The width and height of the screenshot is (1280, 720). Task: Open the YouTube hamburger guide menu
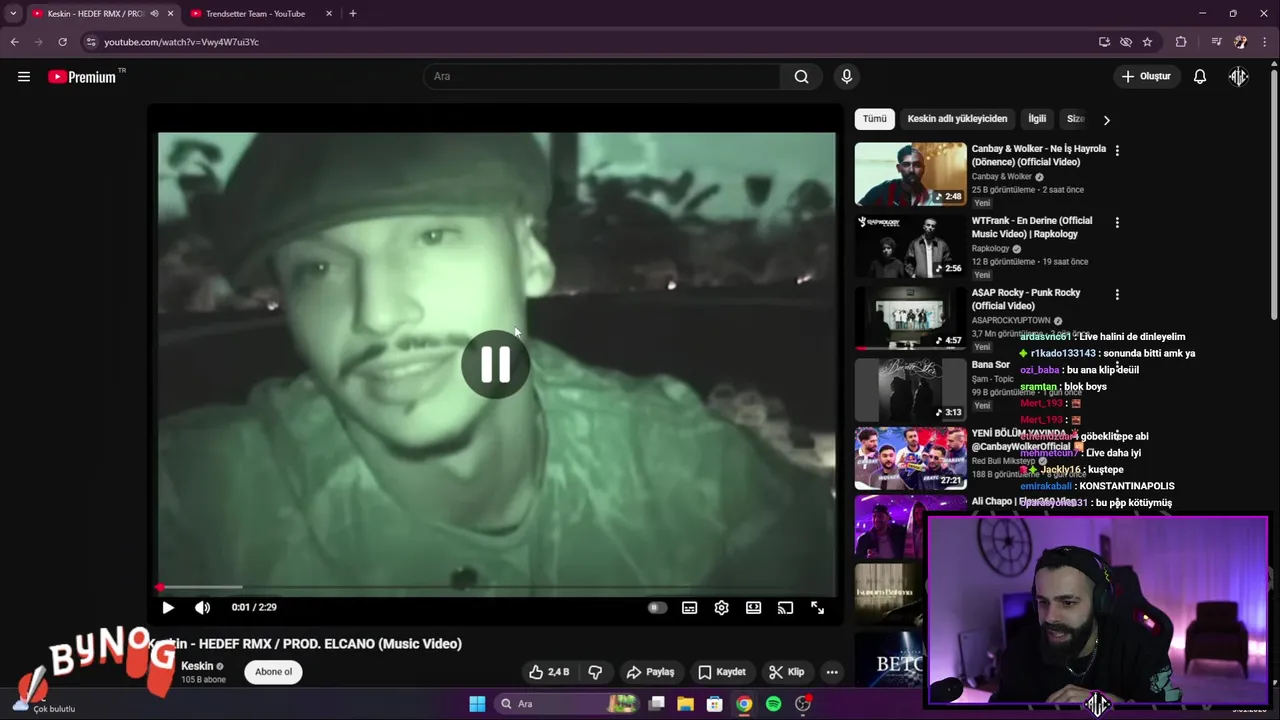click(24, 77)
